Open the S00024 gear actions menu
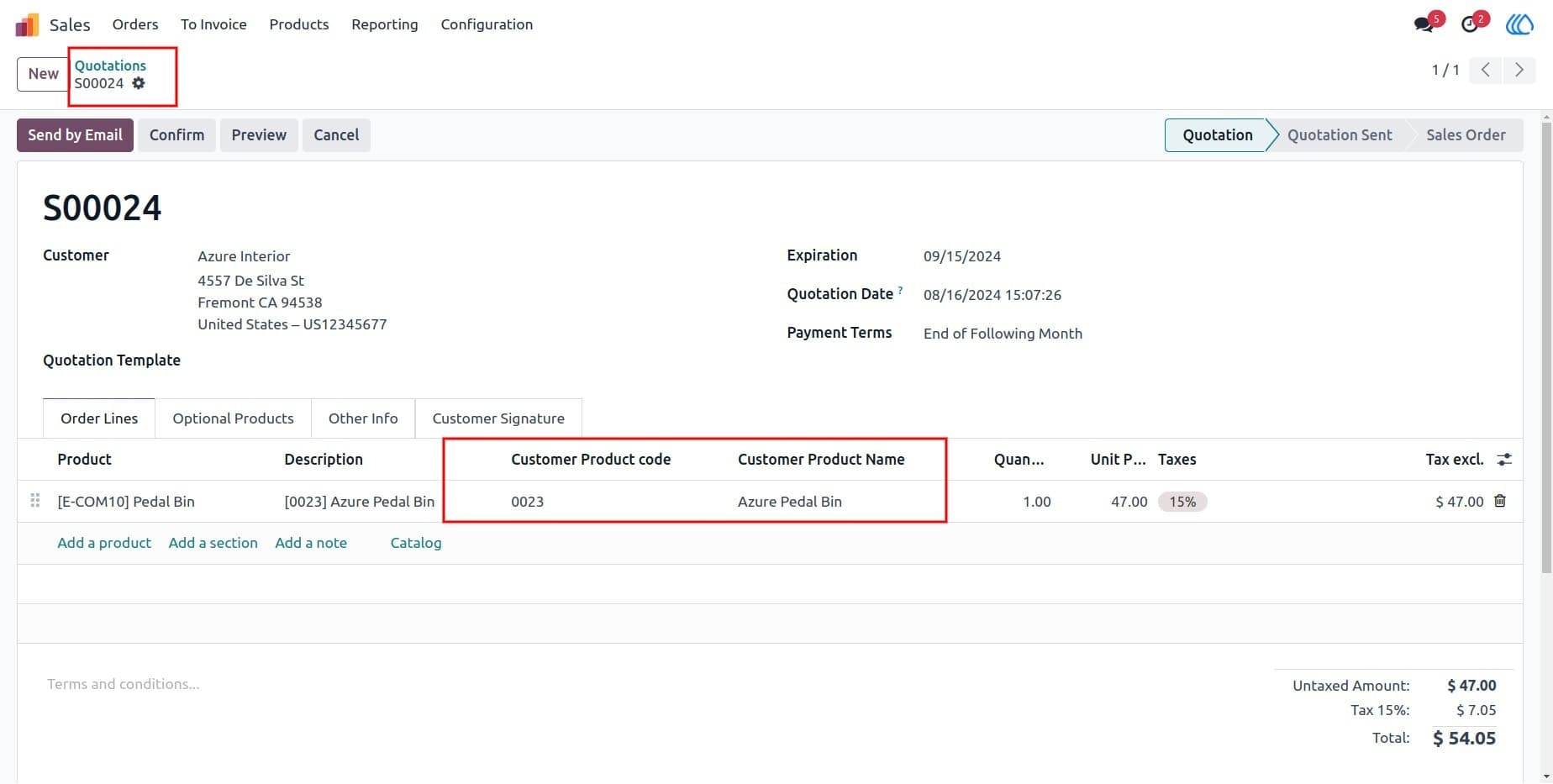 (x=139, y=83)
